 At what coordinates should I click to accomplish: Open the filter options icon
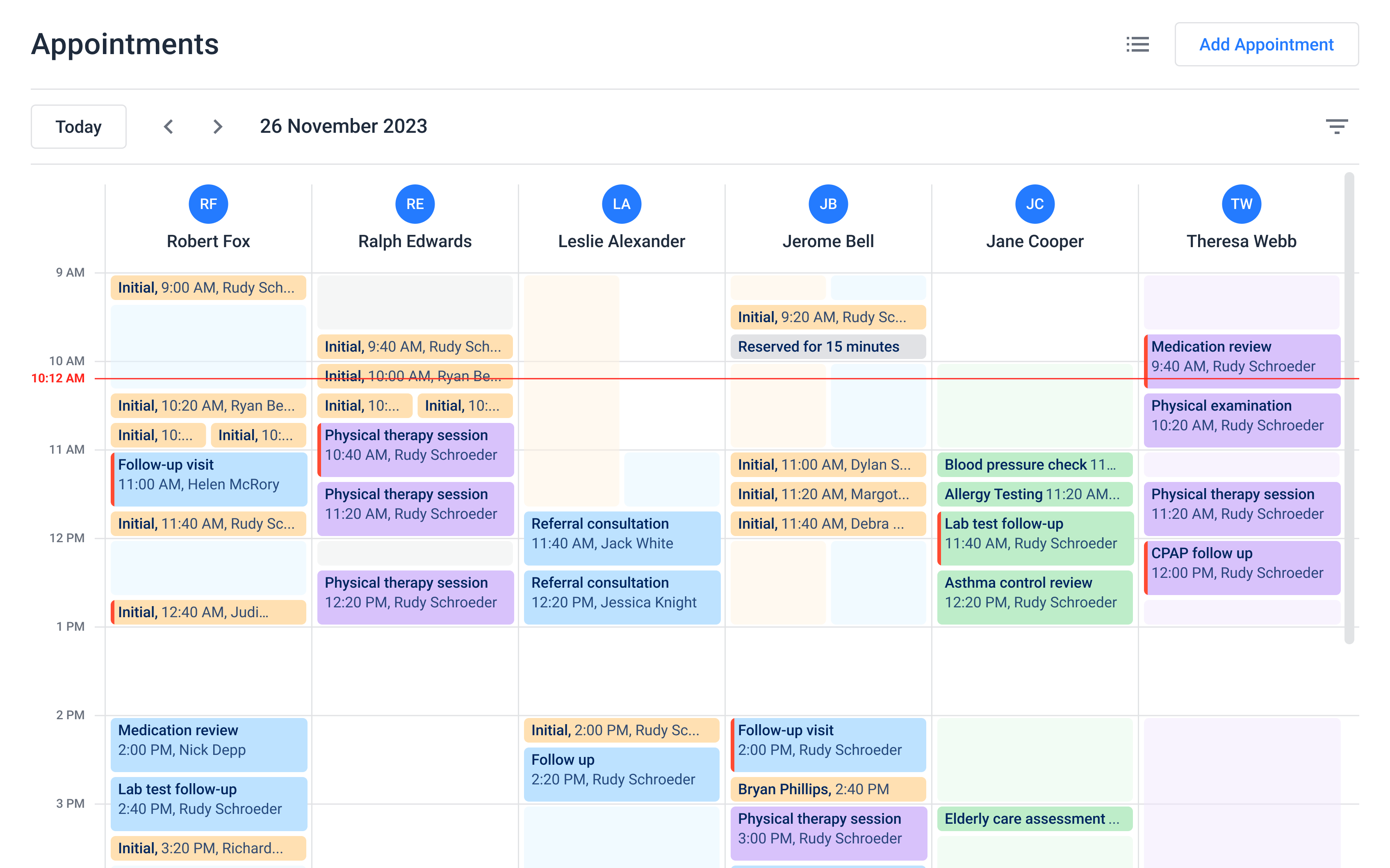[1336, 126]
